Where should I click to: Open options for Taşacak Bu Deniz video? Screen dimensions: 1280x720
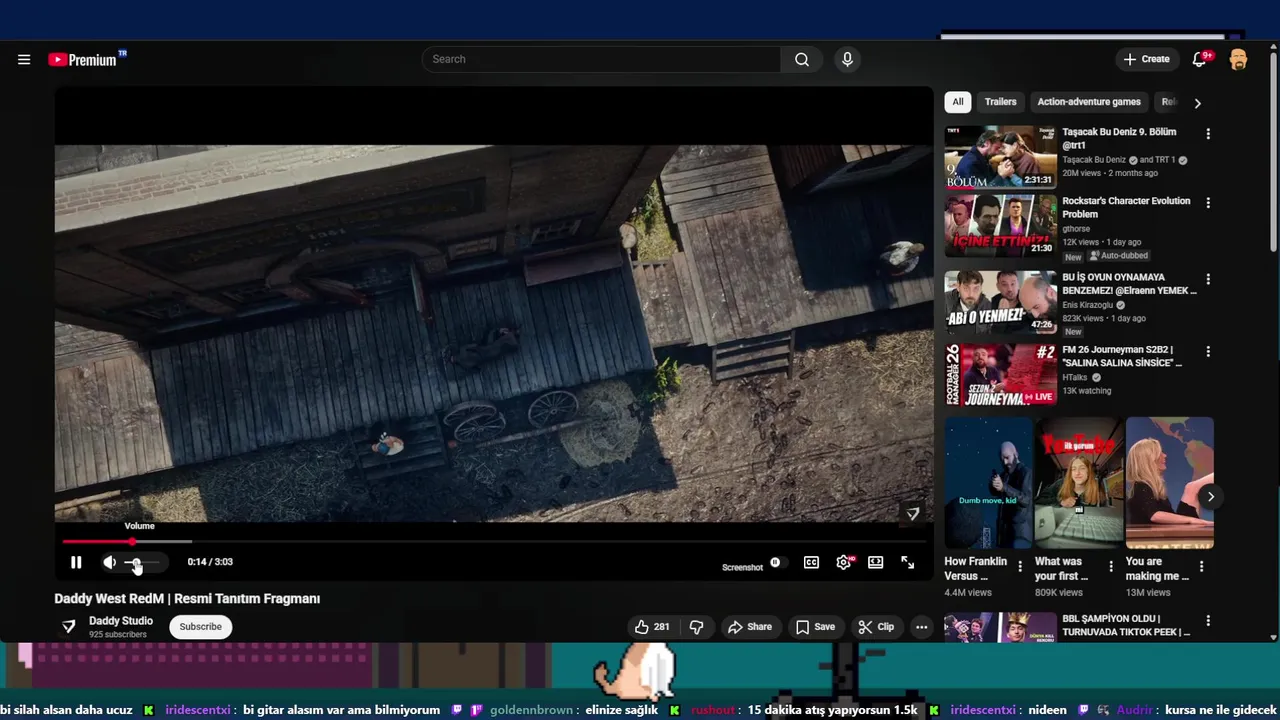[x=1208, y=134]
